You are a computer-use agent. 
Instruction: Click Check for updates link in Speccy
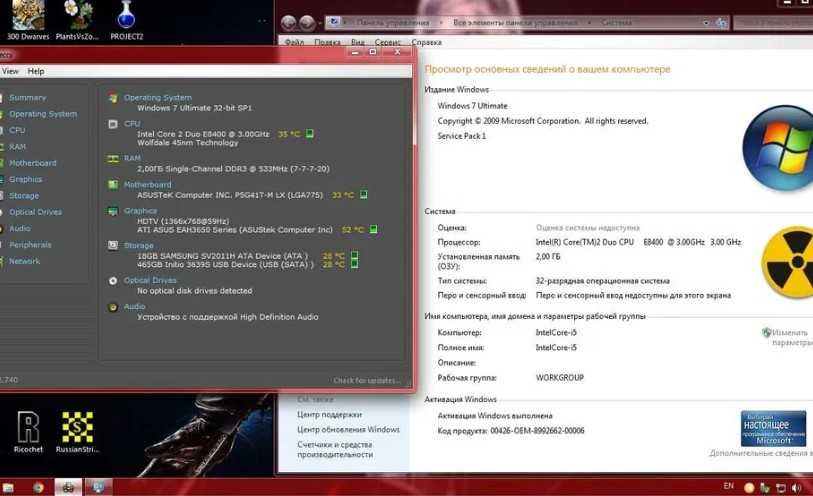point(367,380)
